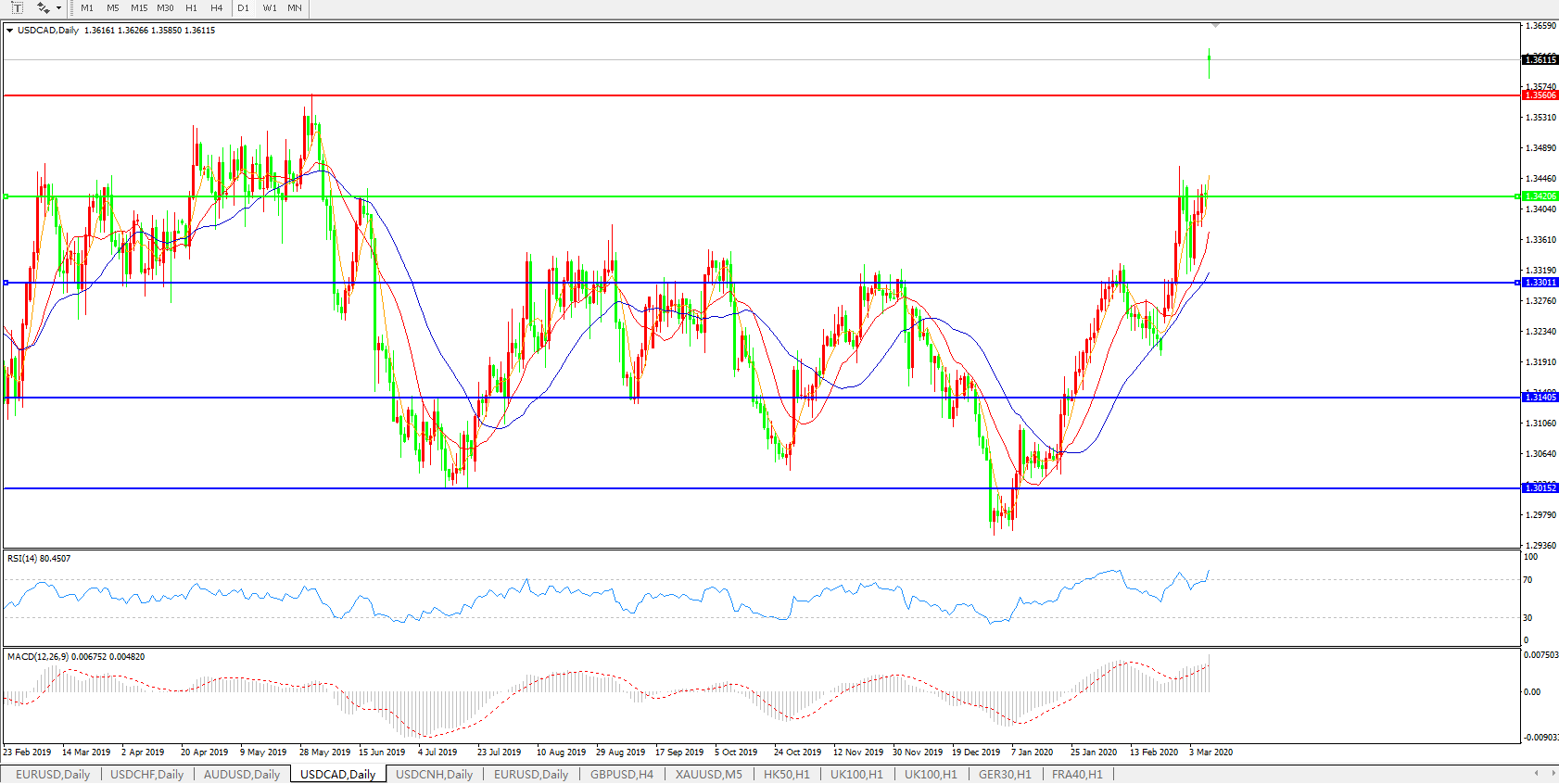This screenshot has height=784, width=1559.
Task: Open the GBPUSD,H4 chart tab
Action: click(622, 775)
